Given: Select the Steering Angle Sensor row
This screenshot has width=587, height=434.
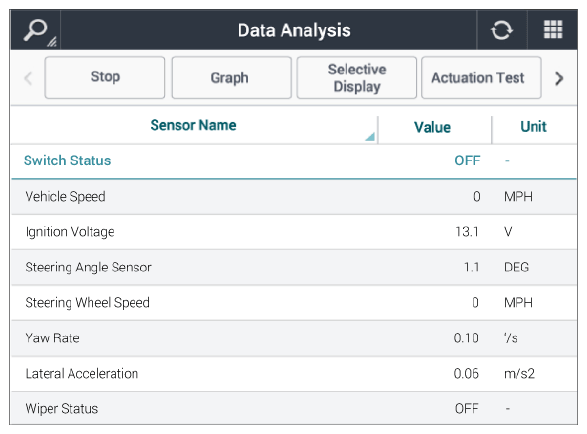Looking at the screenshot, I should [x=294, y=267].
